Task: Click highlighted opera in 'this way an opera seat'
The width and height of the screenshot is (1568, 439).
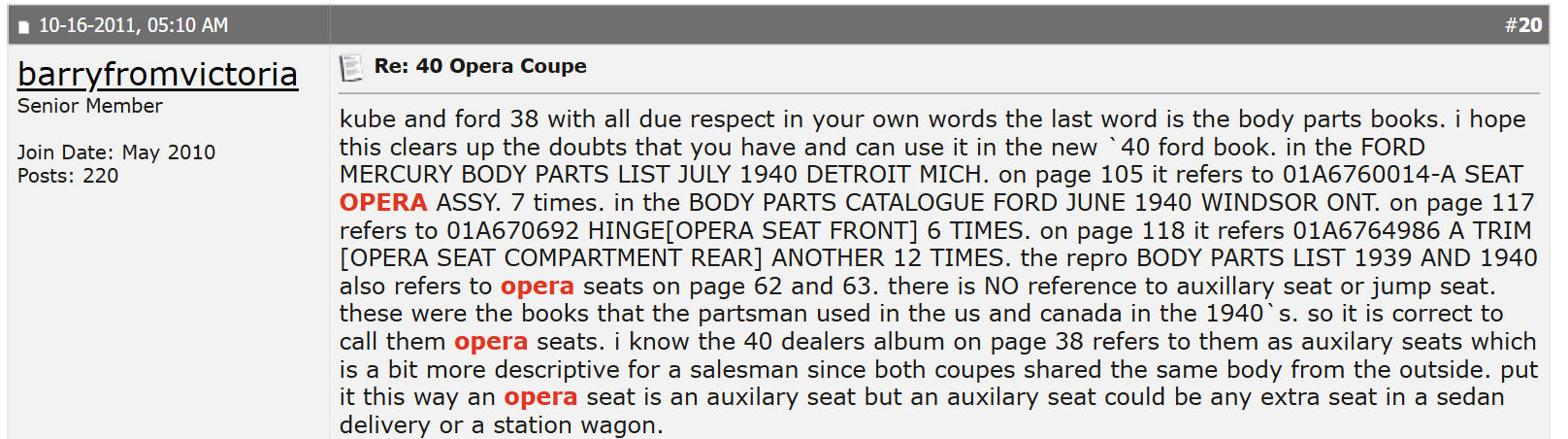Action: [540, 397]
